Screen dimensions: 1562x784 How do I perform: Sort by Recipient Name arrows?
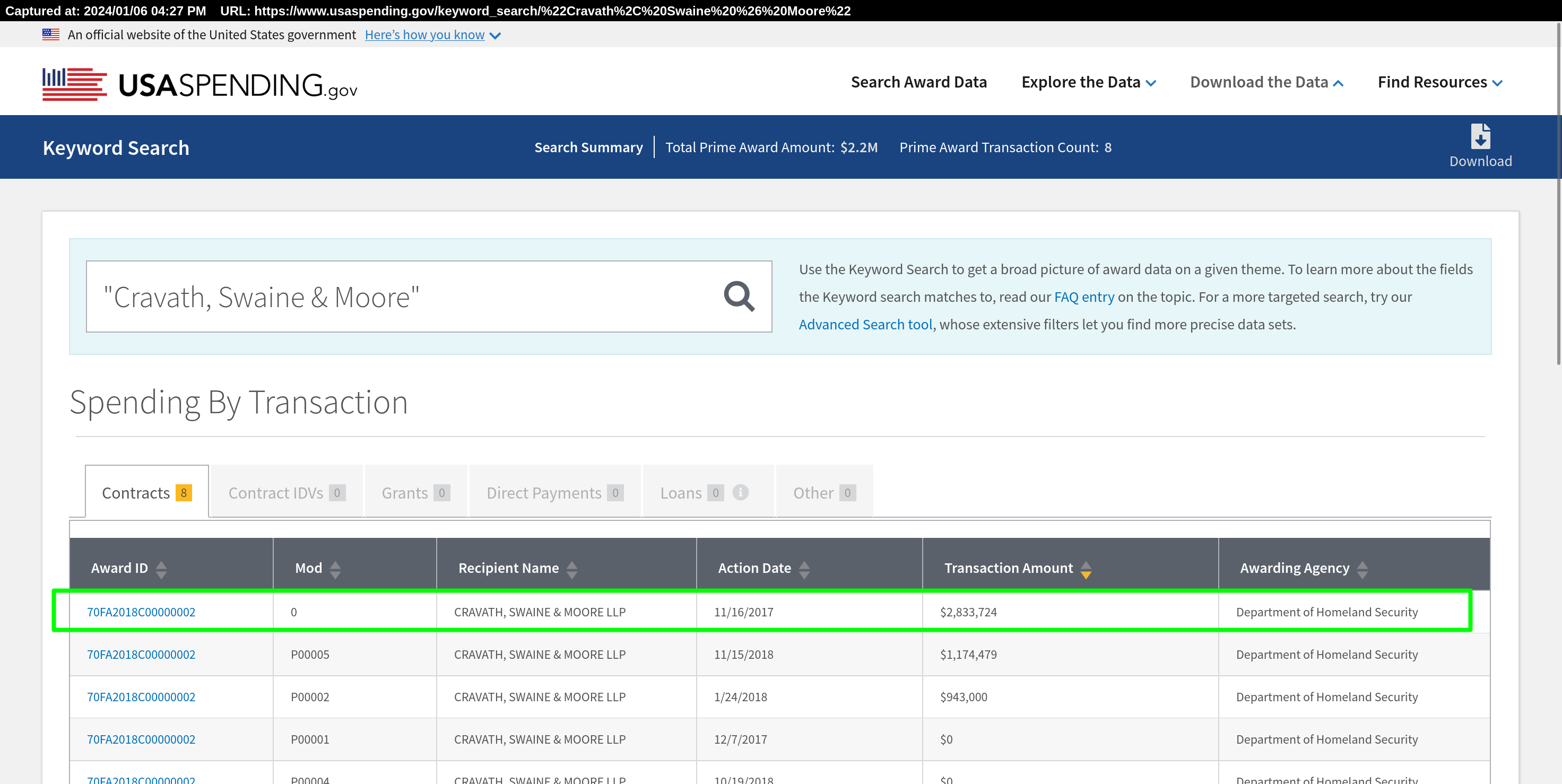pos(572,569)
